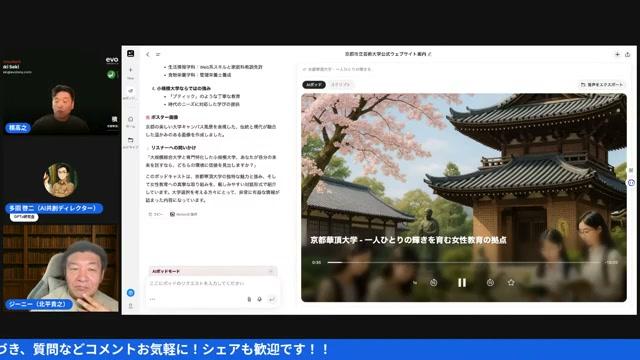Click the audio export button
This screenshot has width=640, height=360.
(x=602, y=84)
